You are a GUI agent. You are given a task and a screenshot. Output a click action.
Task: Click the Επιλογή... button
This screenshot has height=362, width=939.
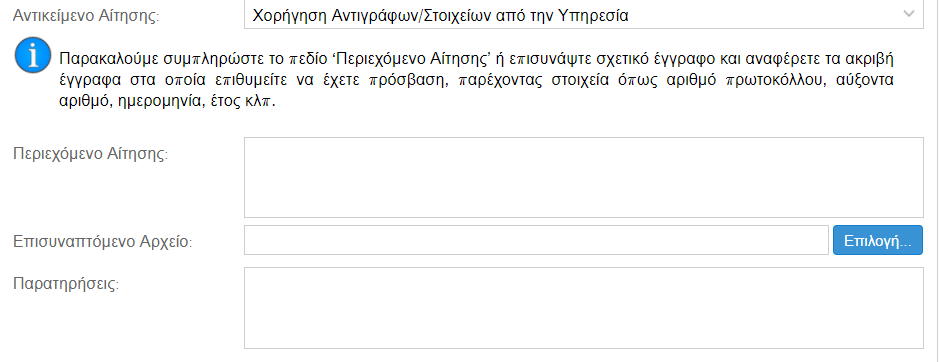pos(877,240)
